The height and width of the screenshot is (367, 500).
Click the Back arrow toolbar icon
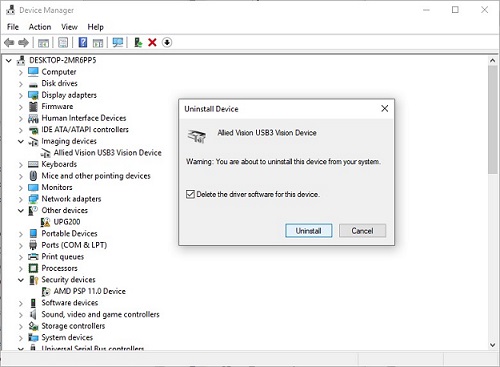[9, 43]
